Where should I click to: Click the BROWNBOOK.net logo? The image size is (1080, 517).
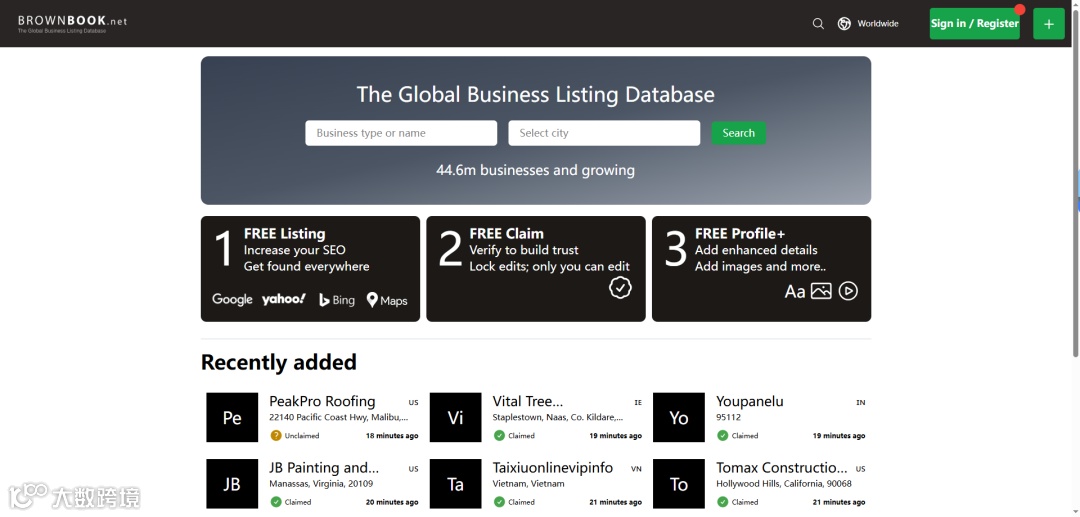(x=72, y=23)
